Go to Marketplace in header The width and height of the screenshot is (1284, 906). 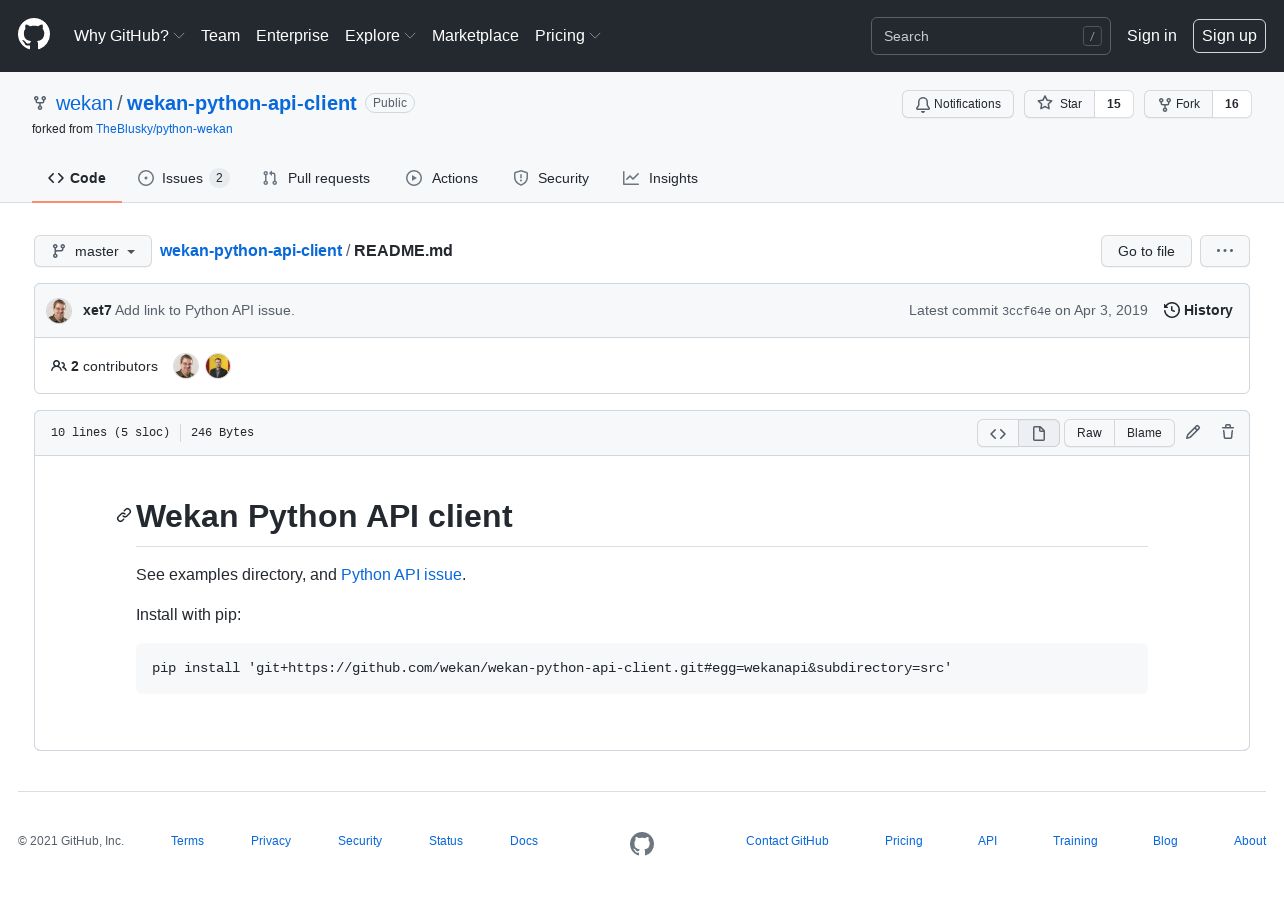475,36
